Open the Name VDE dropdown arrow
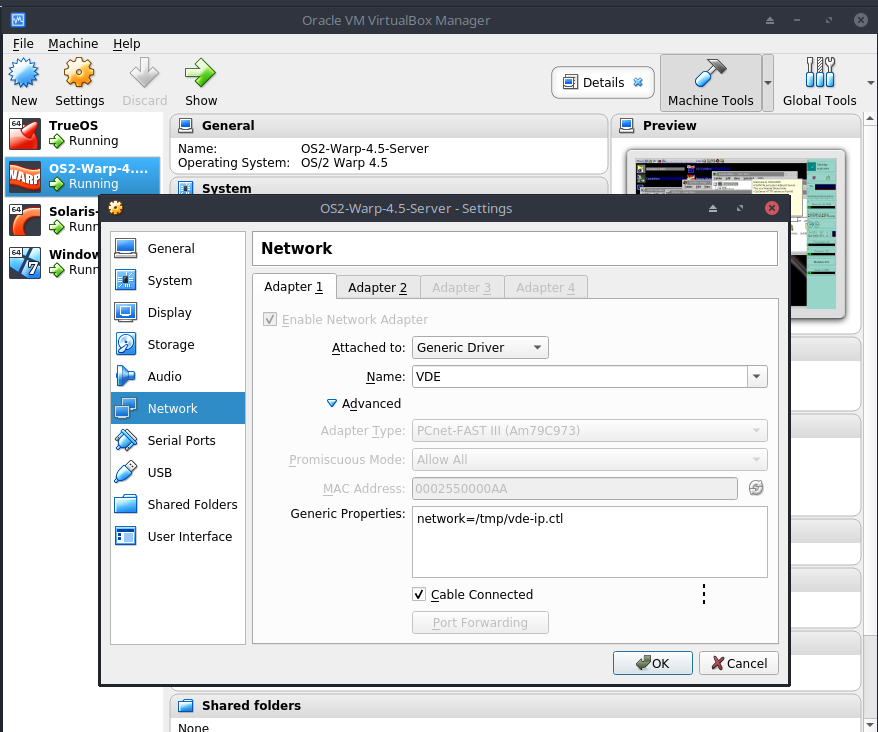 pos(756,376)
